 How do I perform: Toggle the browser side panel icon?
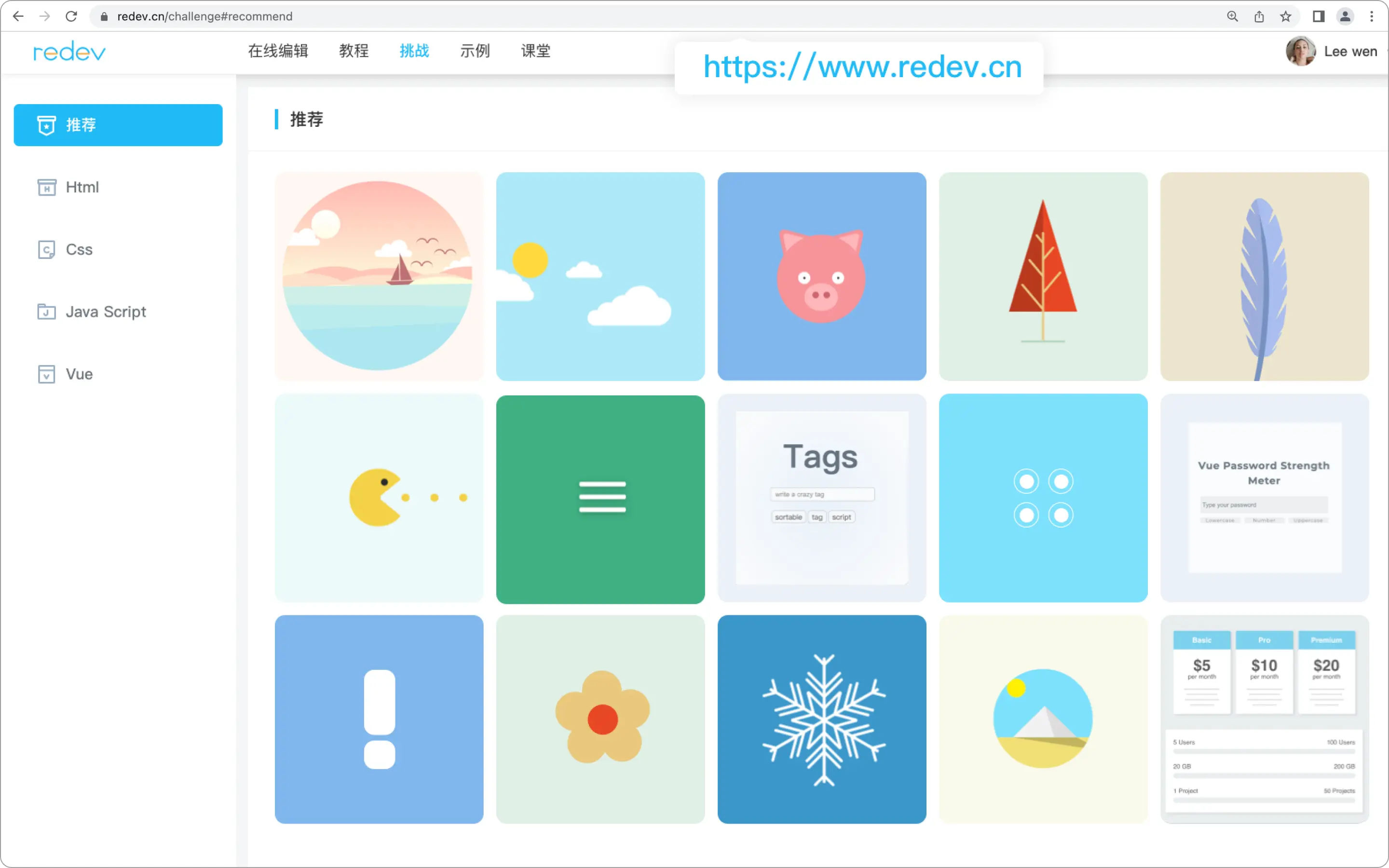tap(1319, 16)
